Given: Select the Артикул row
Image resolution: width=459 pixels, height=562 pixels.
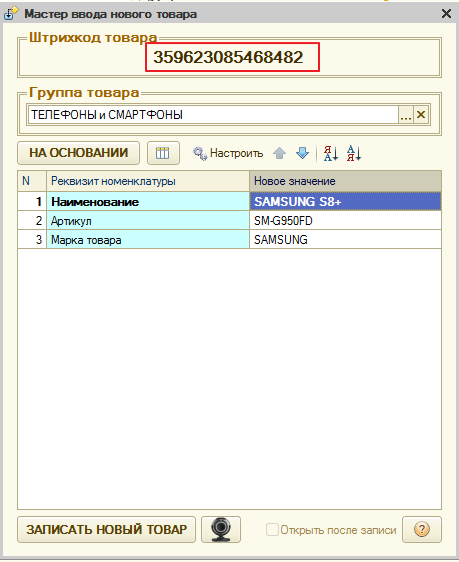Looking at the screenshot, I should [x=229, y=220].
